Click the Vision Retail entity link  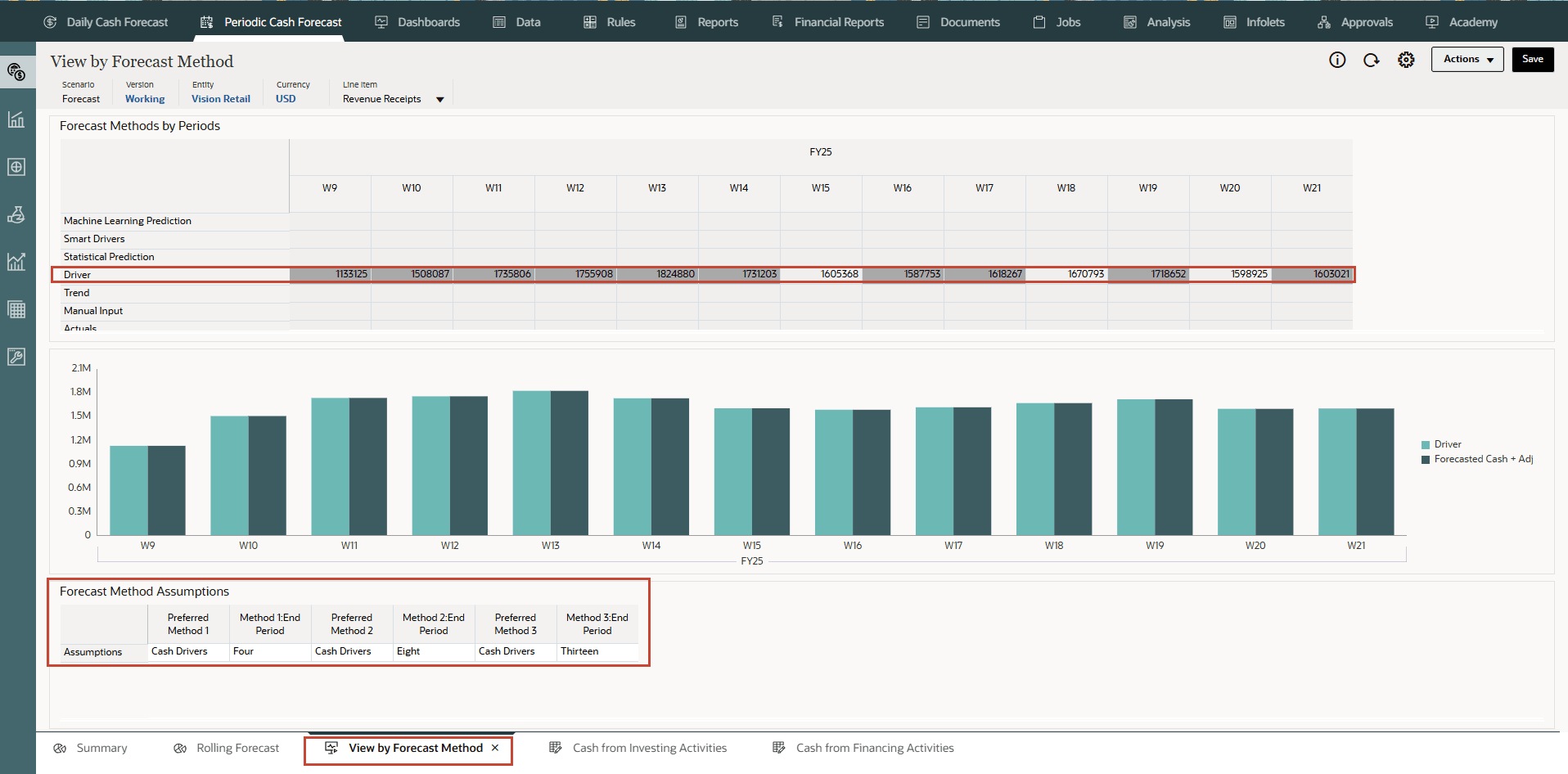221,99
